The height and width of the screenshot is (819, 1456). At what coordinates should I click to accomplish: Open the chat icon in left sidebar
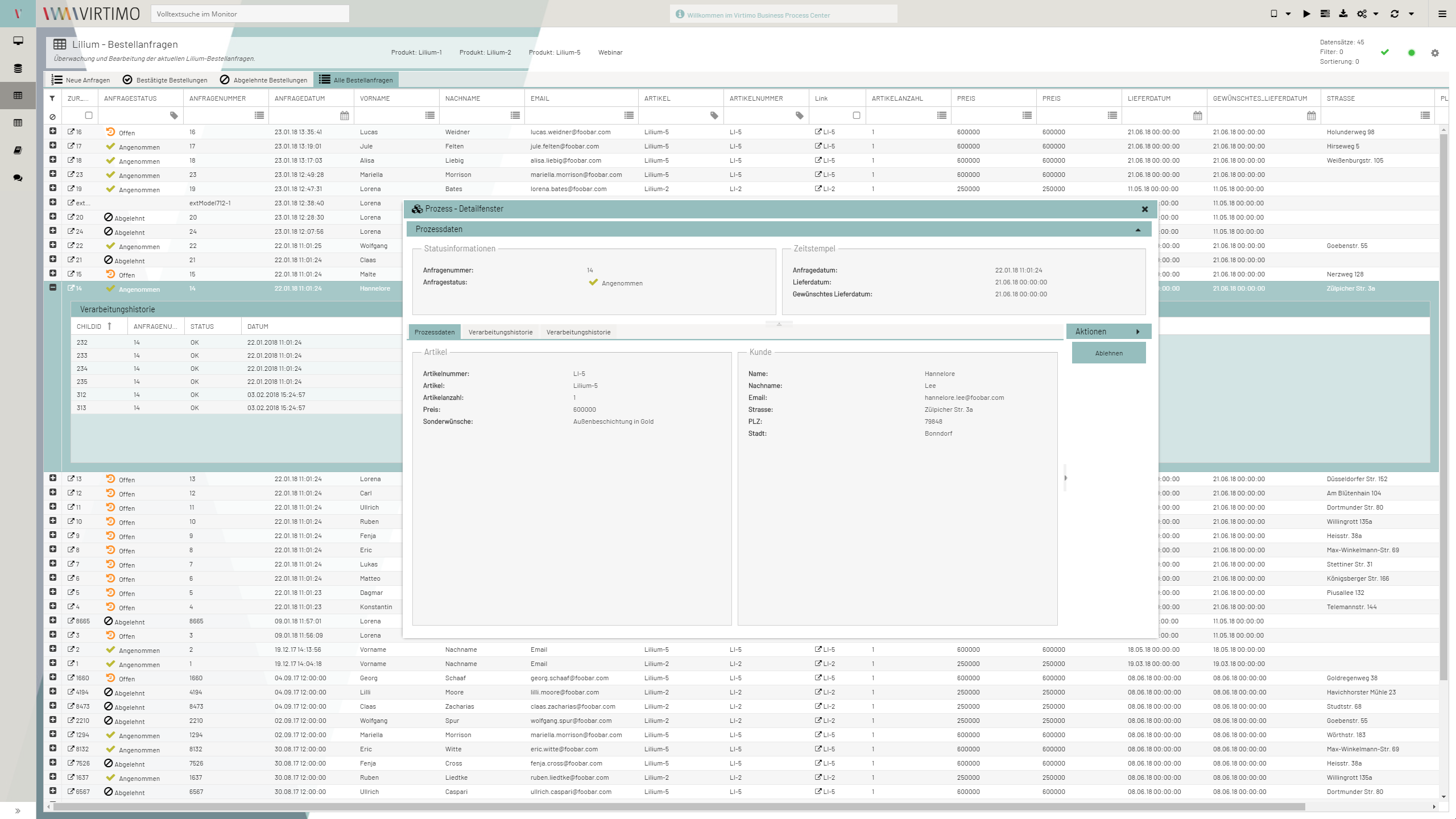pyautogui.click(x=18, y=177)
